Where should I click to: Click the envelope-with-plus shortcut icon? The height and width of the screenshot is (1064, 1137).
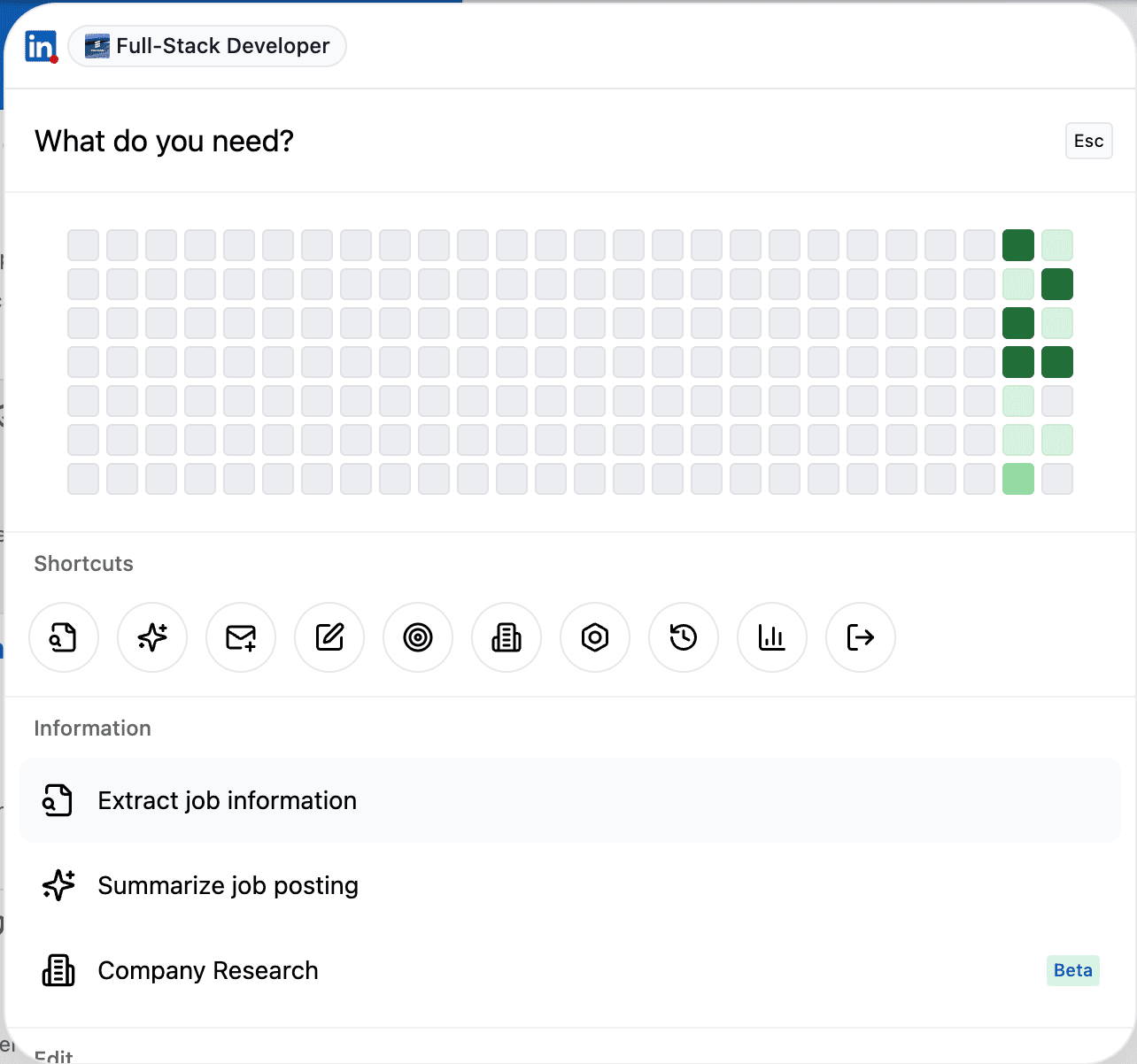tap(241, 637)
